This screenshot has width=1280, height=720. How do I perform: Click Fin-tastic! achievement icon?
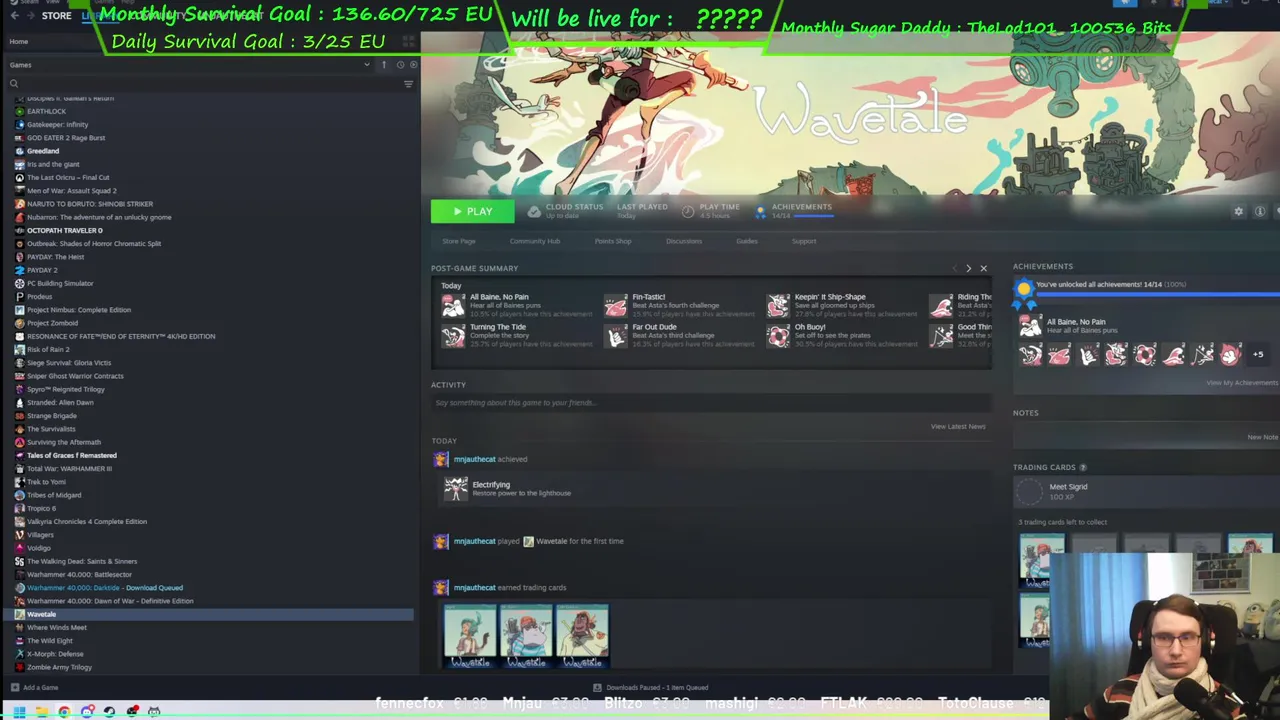tap(616, 306)
